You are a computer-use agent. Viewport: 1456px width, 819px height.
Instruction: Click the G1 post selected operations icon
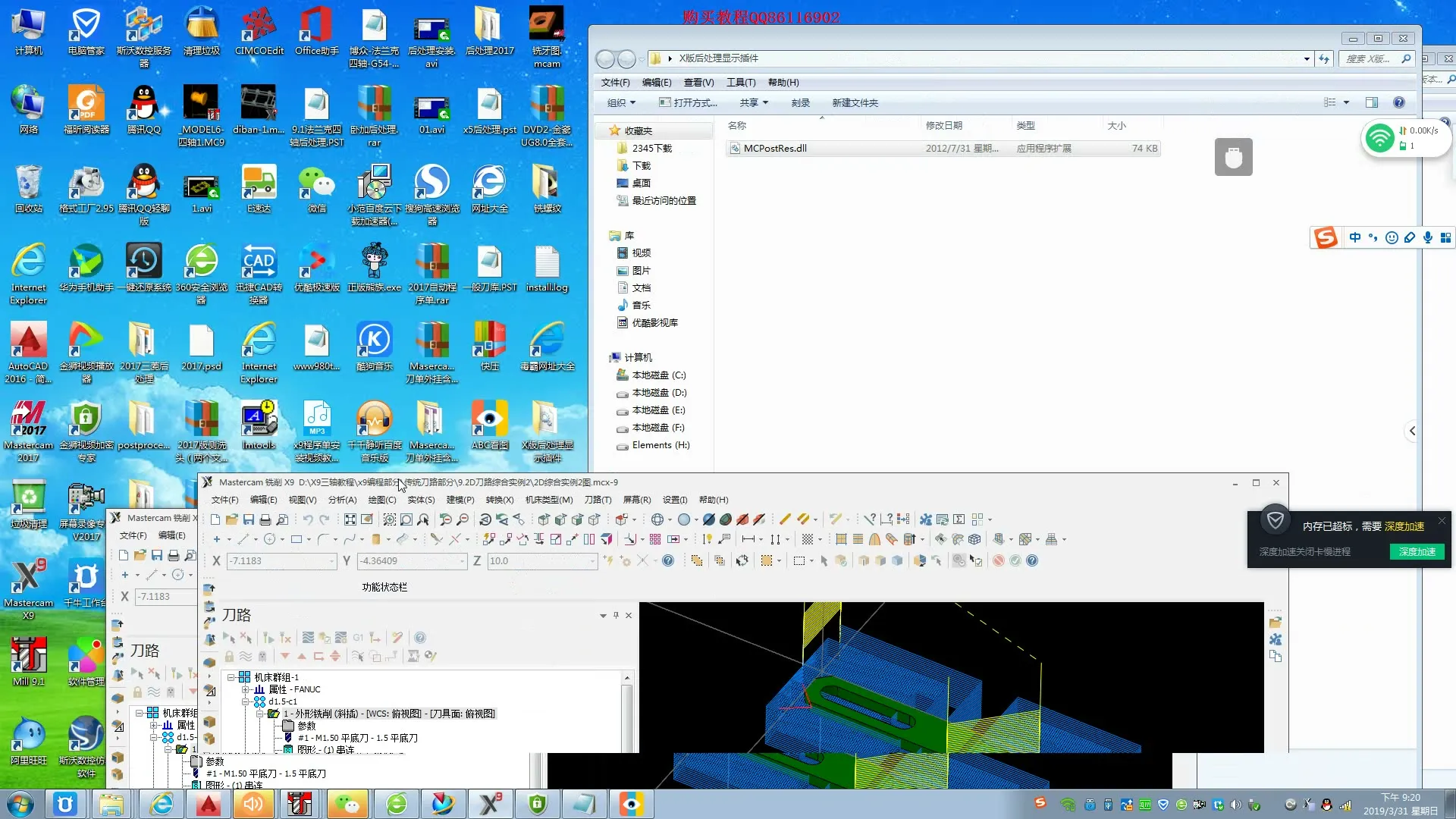click(358, 638)
